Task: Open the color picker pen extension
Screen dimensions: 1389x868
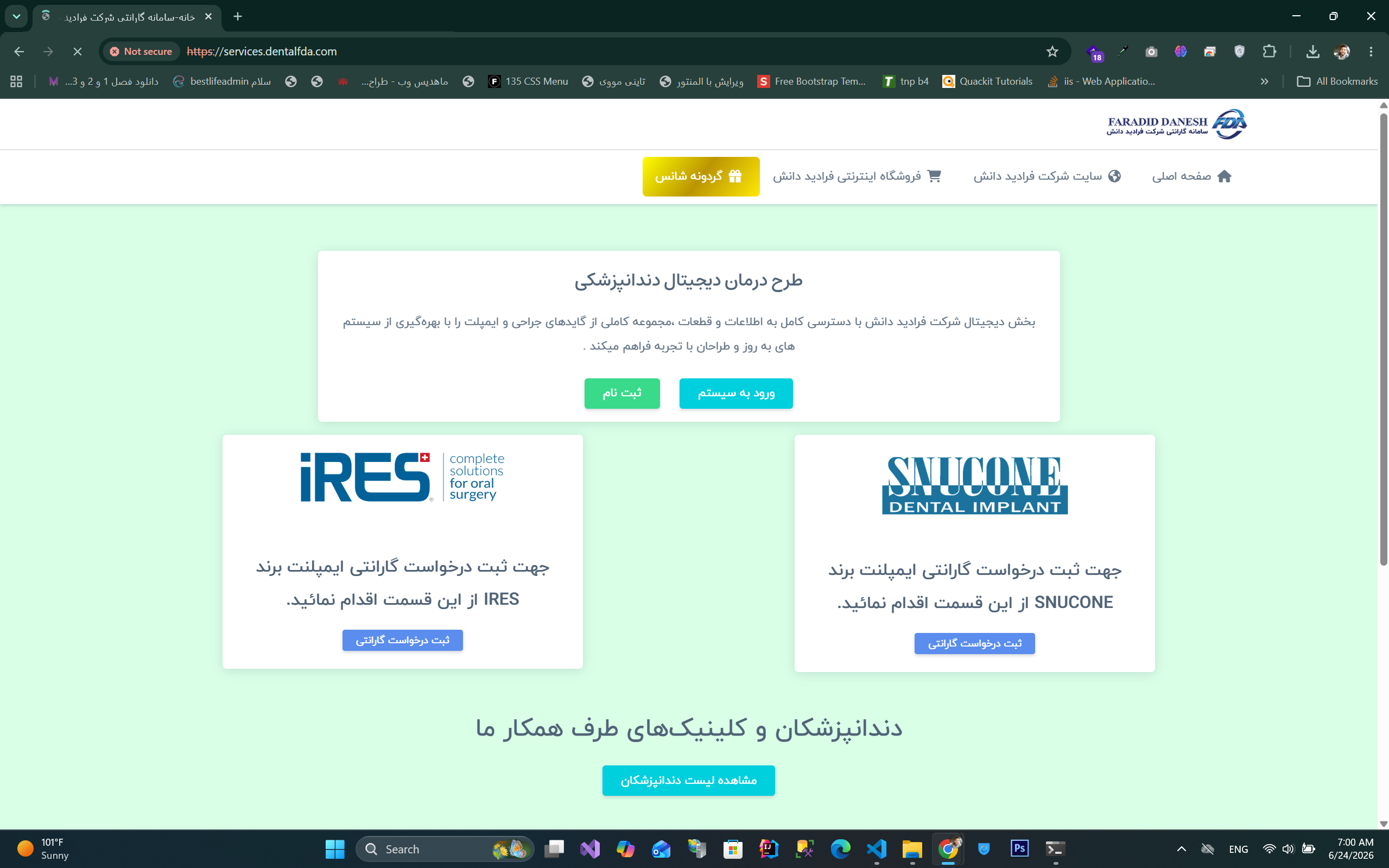Action: click(x=1122, y=52)
